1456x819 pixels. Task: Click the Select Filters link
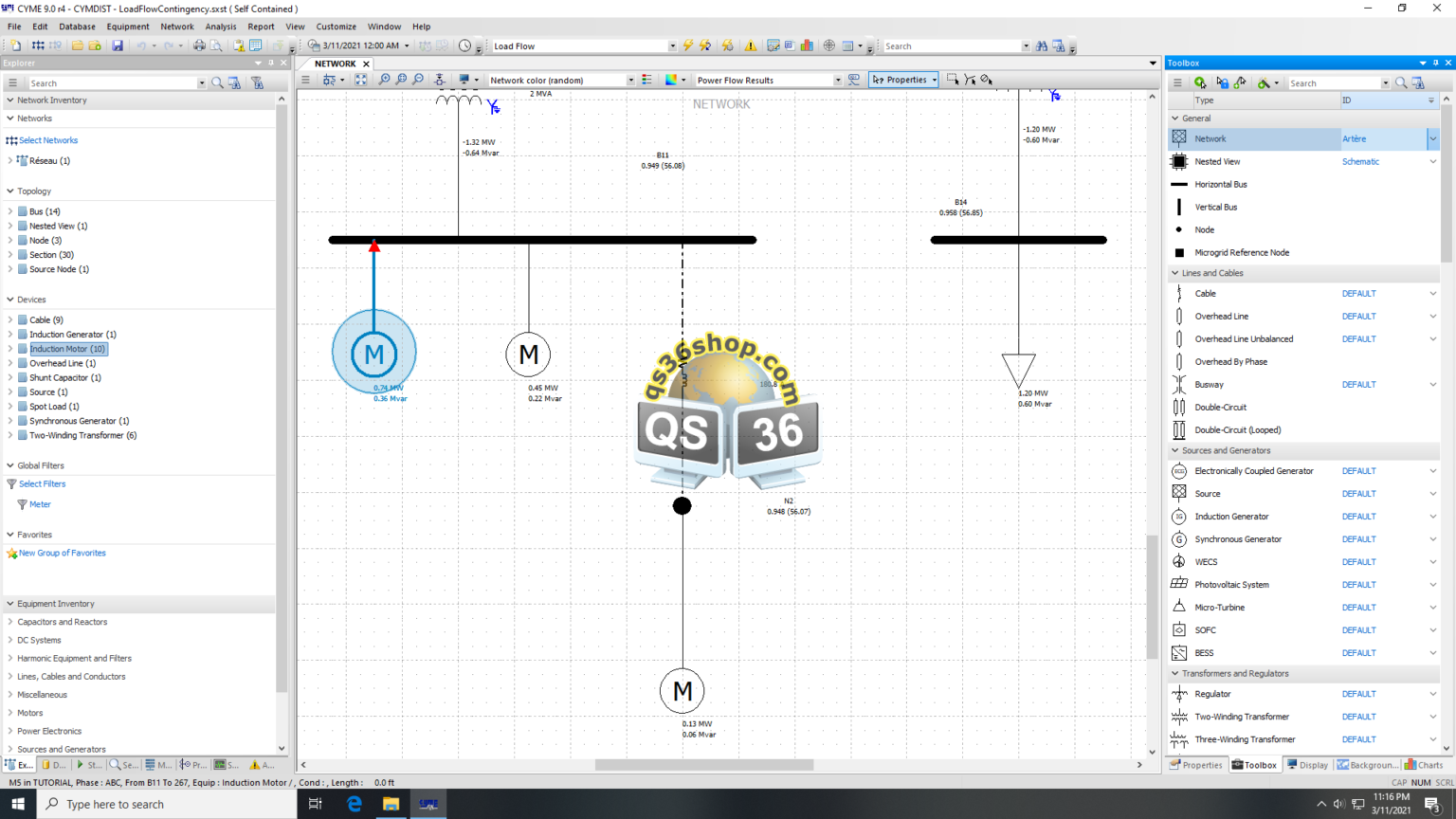43,483
